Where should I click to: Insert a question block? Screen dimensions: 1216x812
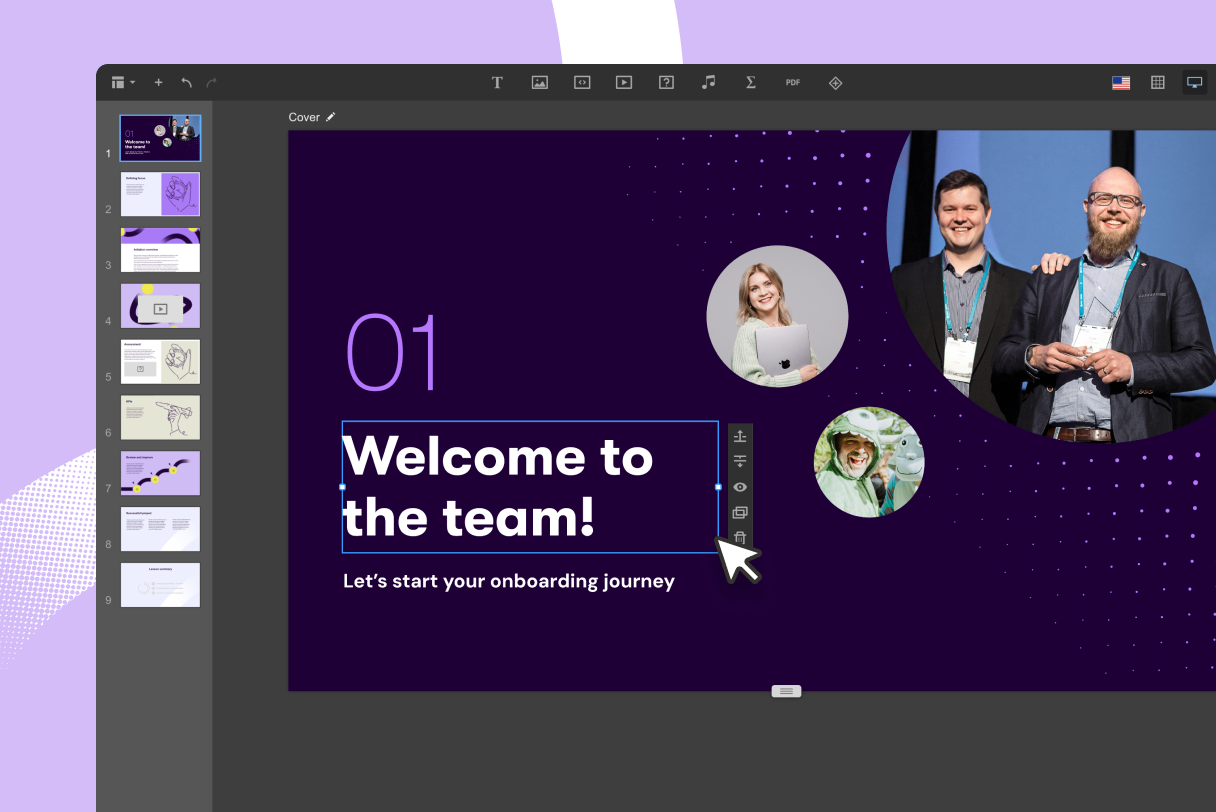666,82
